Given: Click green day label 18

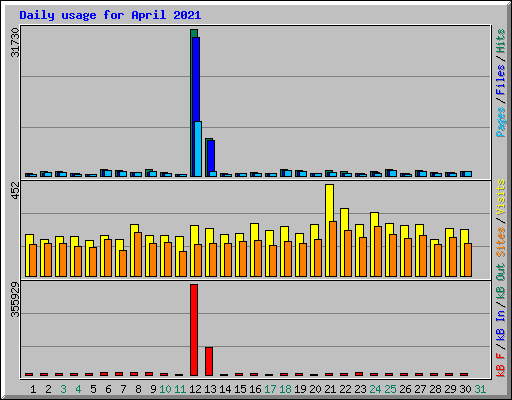Looking at the screenshot, I should (x=285, y=389).
